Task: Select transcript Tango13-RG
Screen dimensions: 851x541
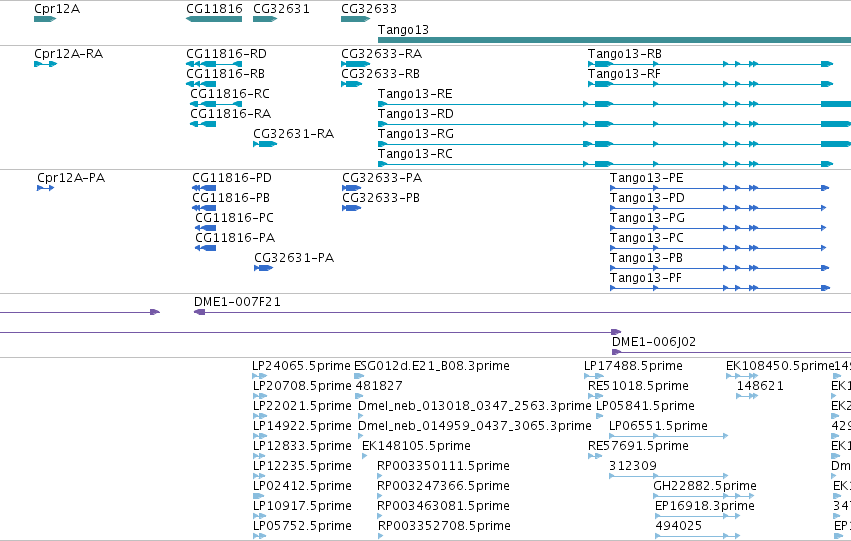Action: (416, 134)
